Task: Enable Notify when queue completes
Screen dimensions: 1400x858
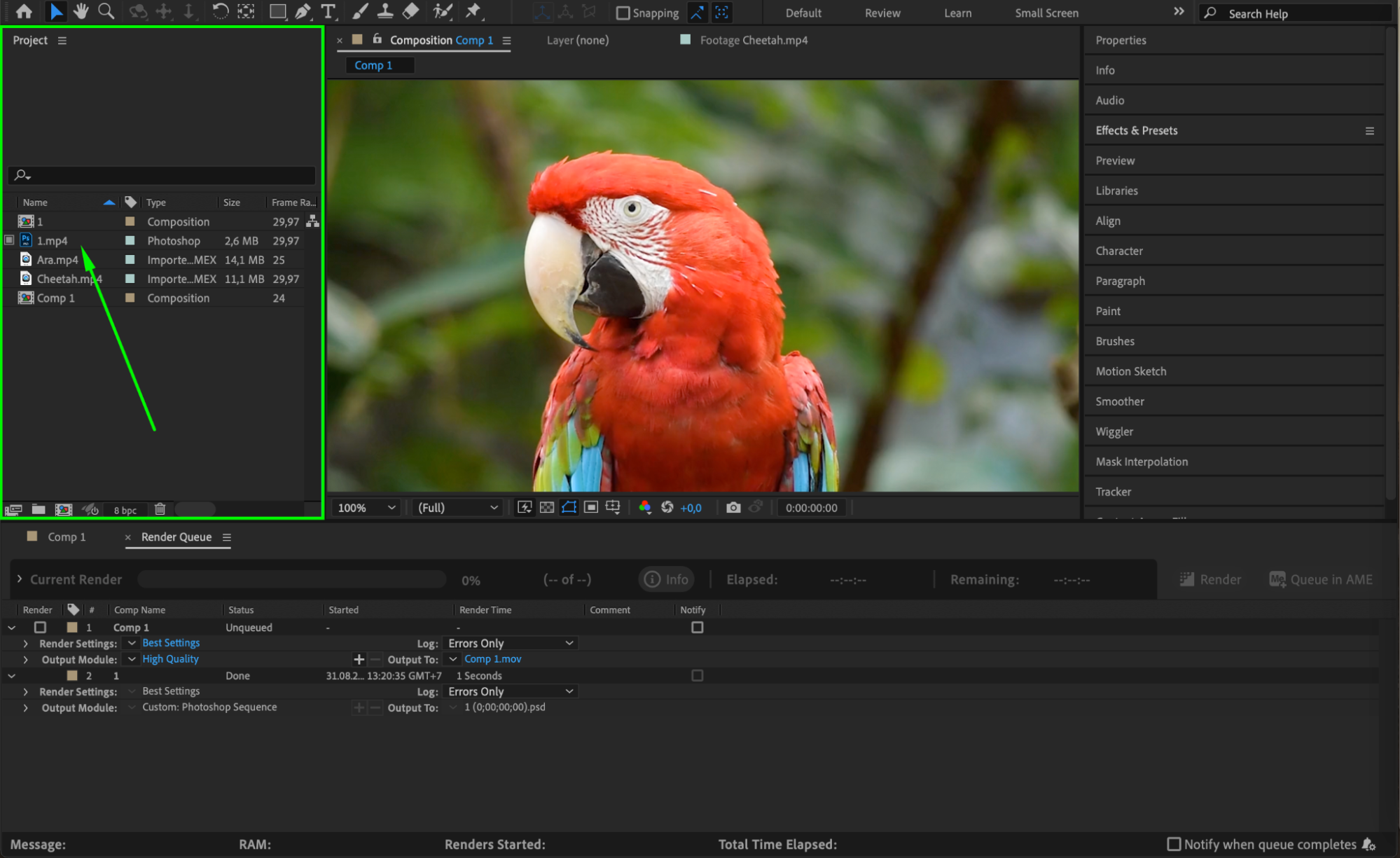Action: (x=1174, y=844)
